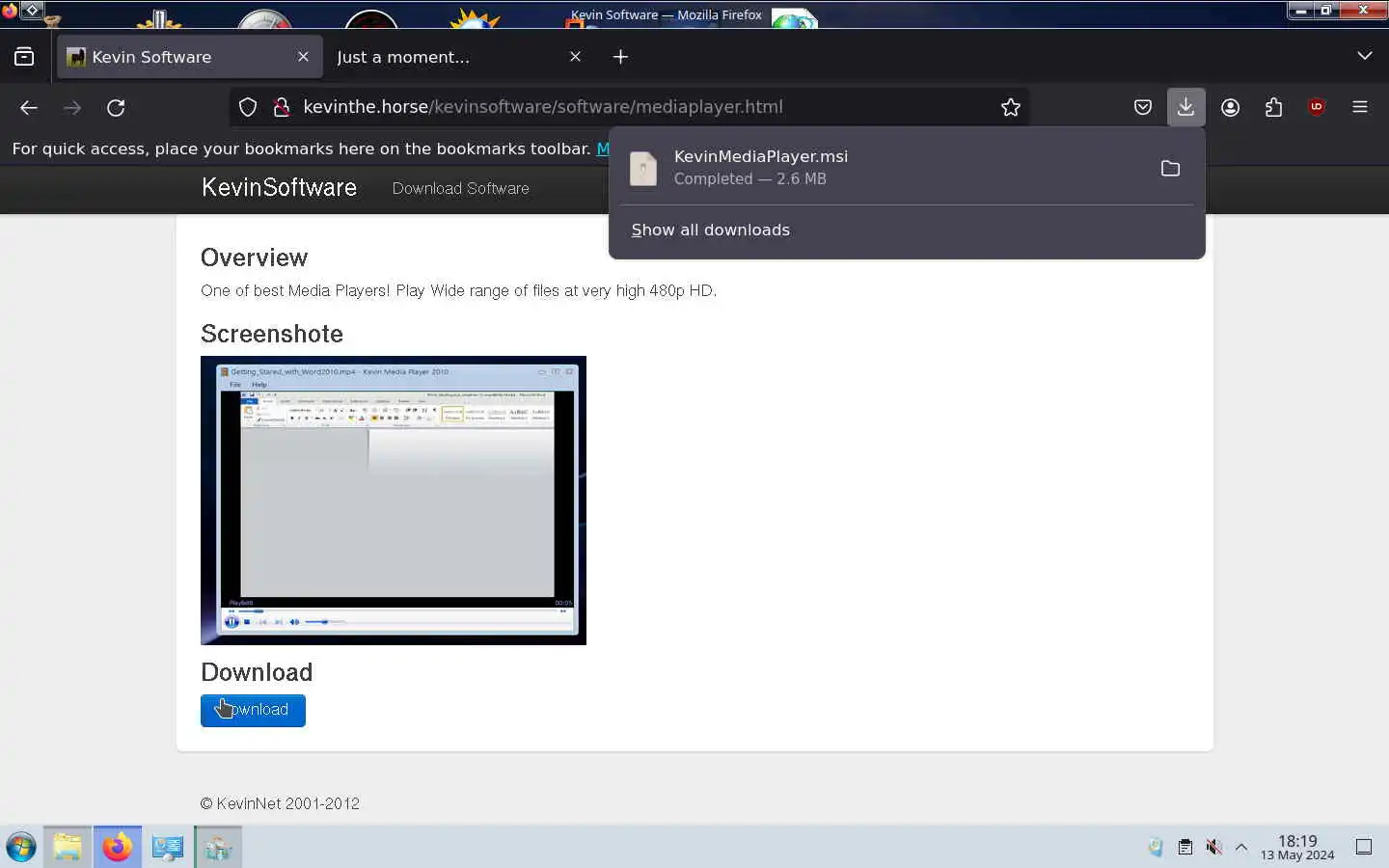Screen dimensions: 1389x868
Task: Expand the list all tabs chevron
Action: (x=1364, y=56)
